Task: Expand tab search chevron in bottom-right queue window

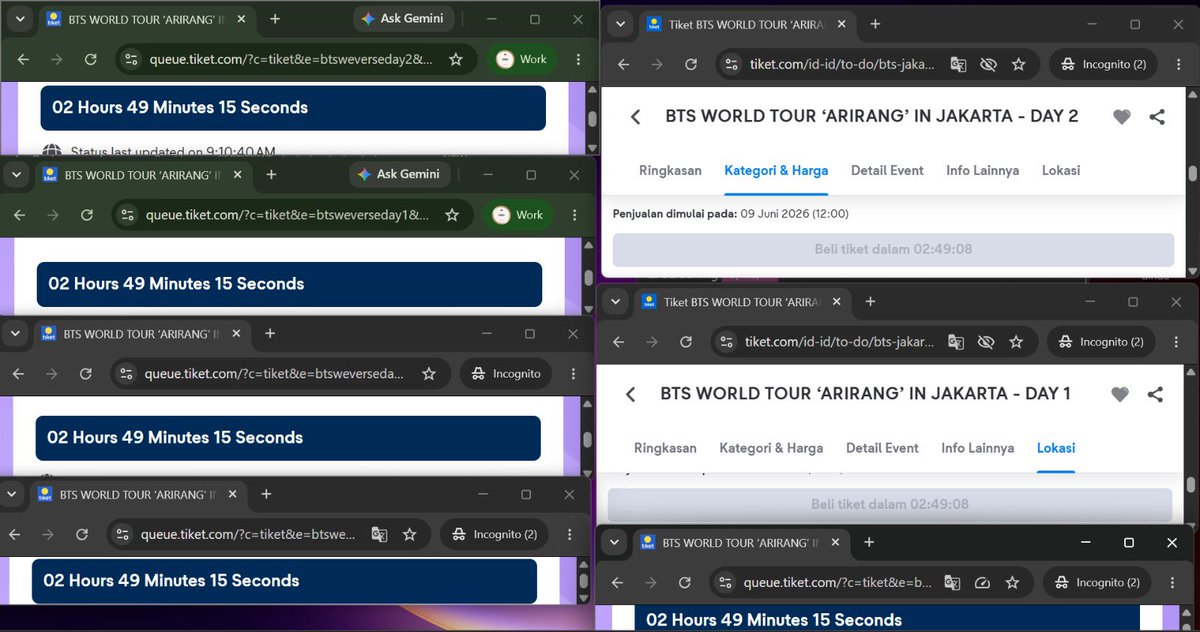Action: 614,542
